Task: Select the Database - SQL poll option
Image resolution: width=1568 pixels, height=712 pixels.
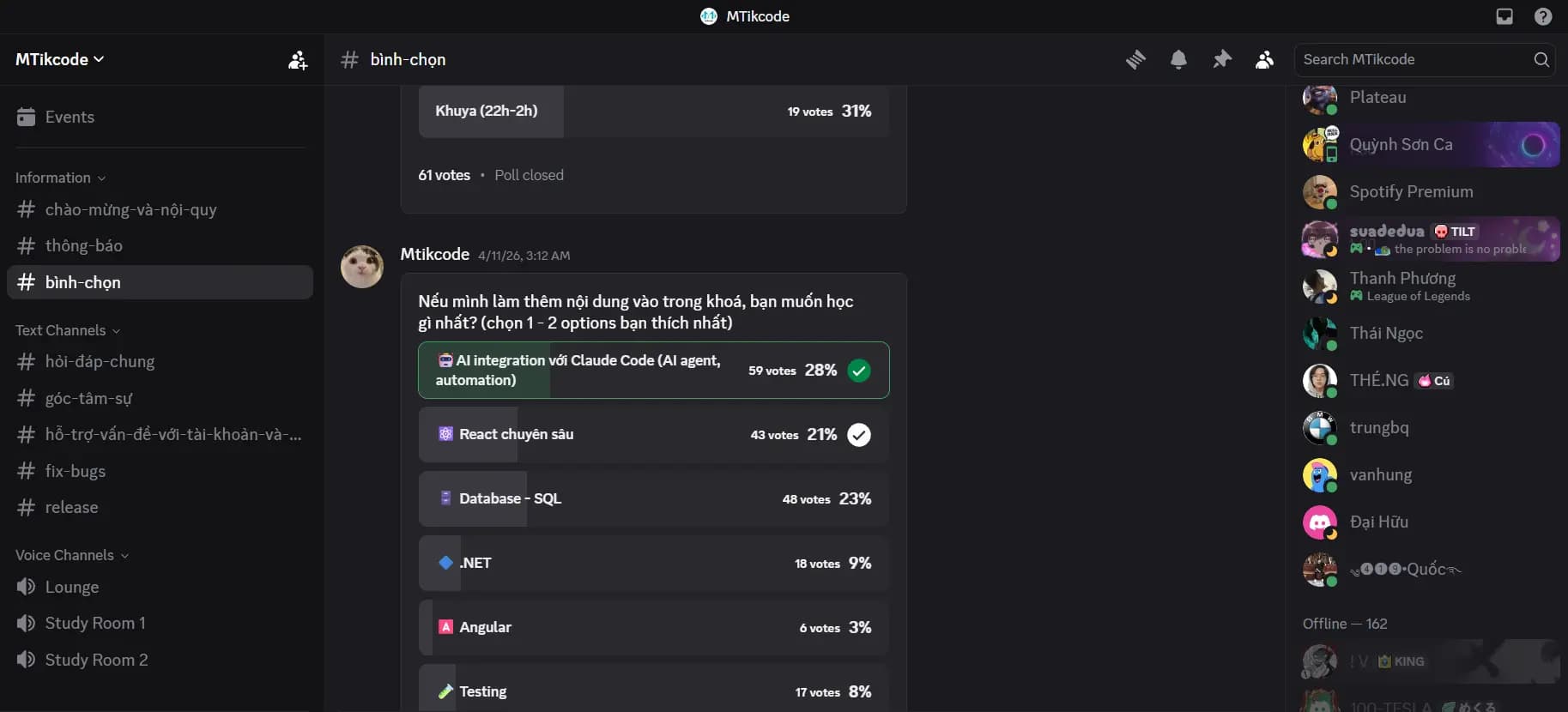Action: coord(654,498)
